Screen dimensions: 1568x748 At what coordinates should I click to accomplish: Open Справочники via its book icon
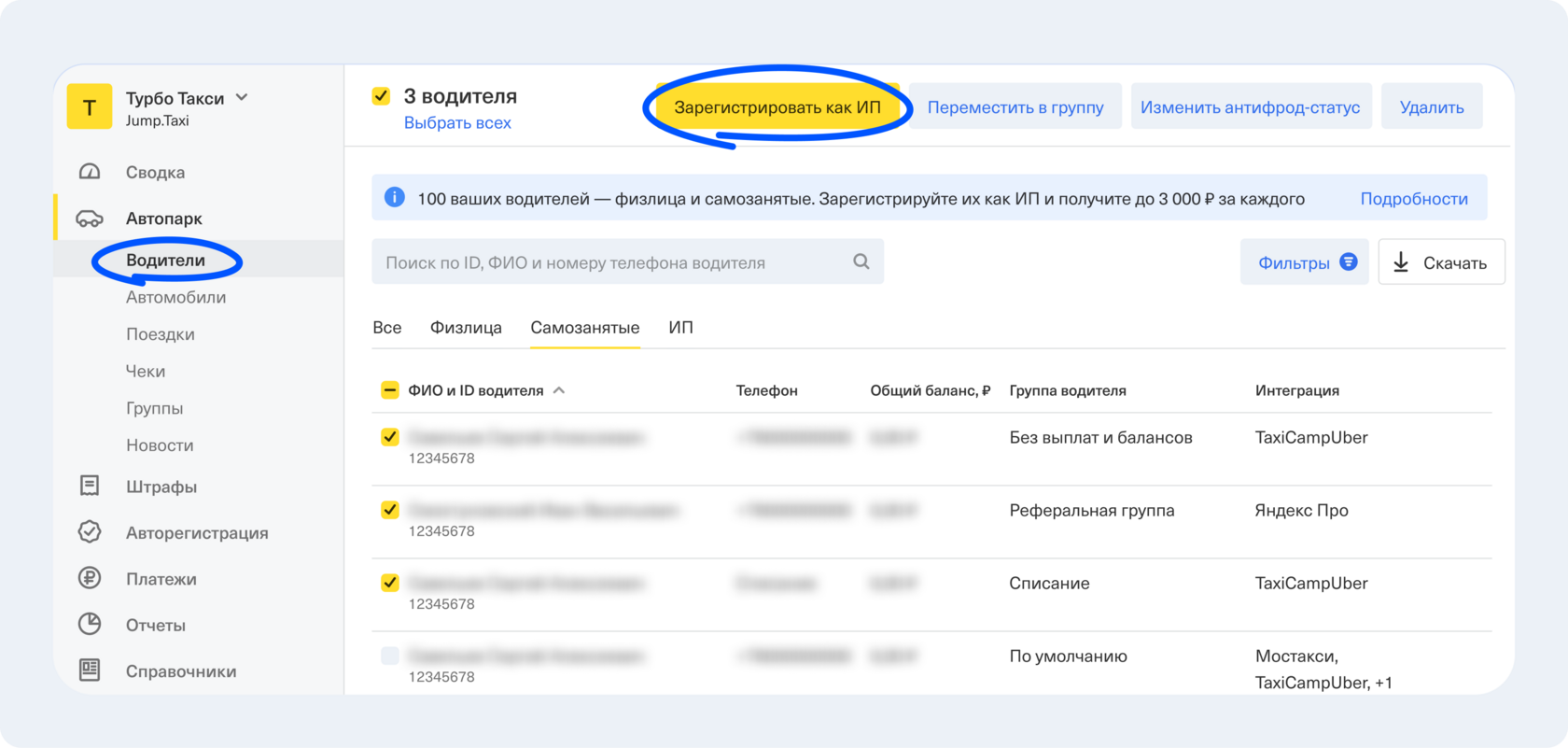90,670
